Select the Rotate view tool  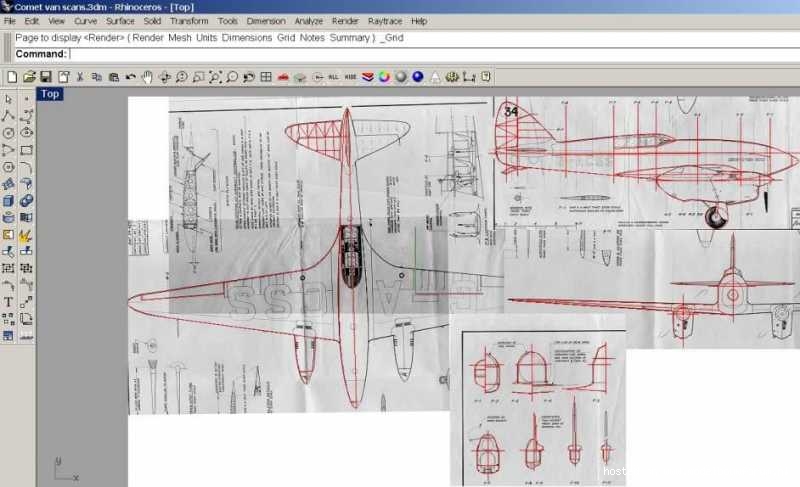coord(164,77)
